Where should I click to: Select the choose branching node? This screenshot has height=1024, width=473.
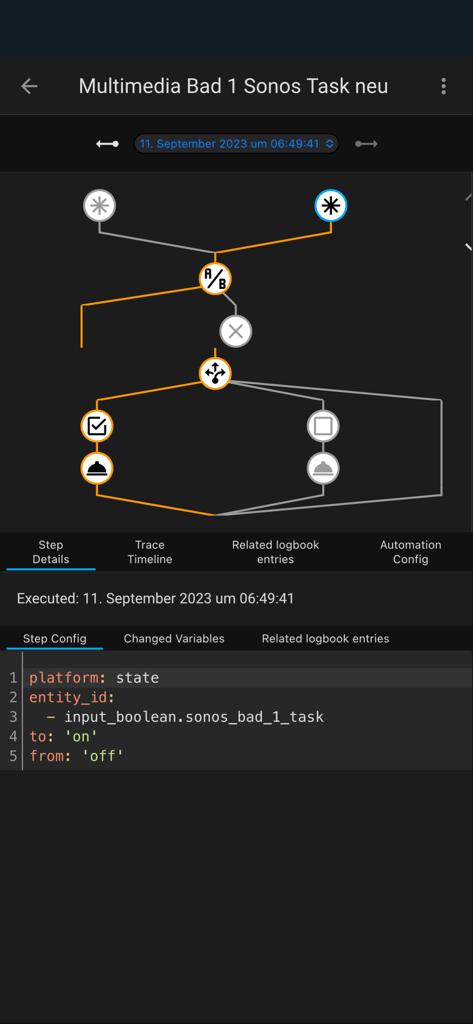click(x=215, y=374)
